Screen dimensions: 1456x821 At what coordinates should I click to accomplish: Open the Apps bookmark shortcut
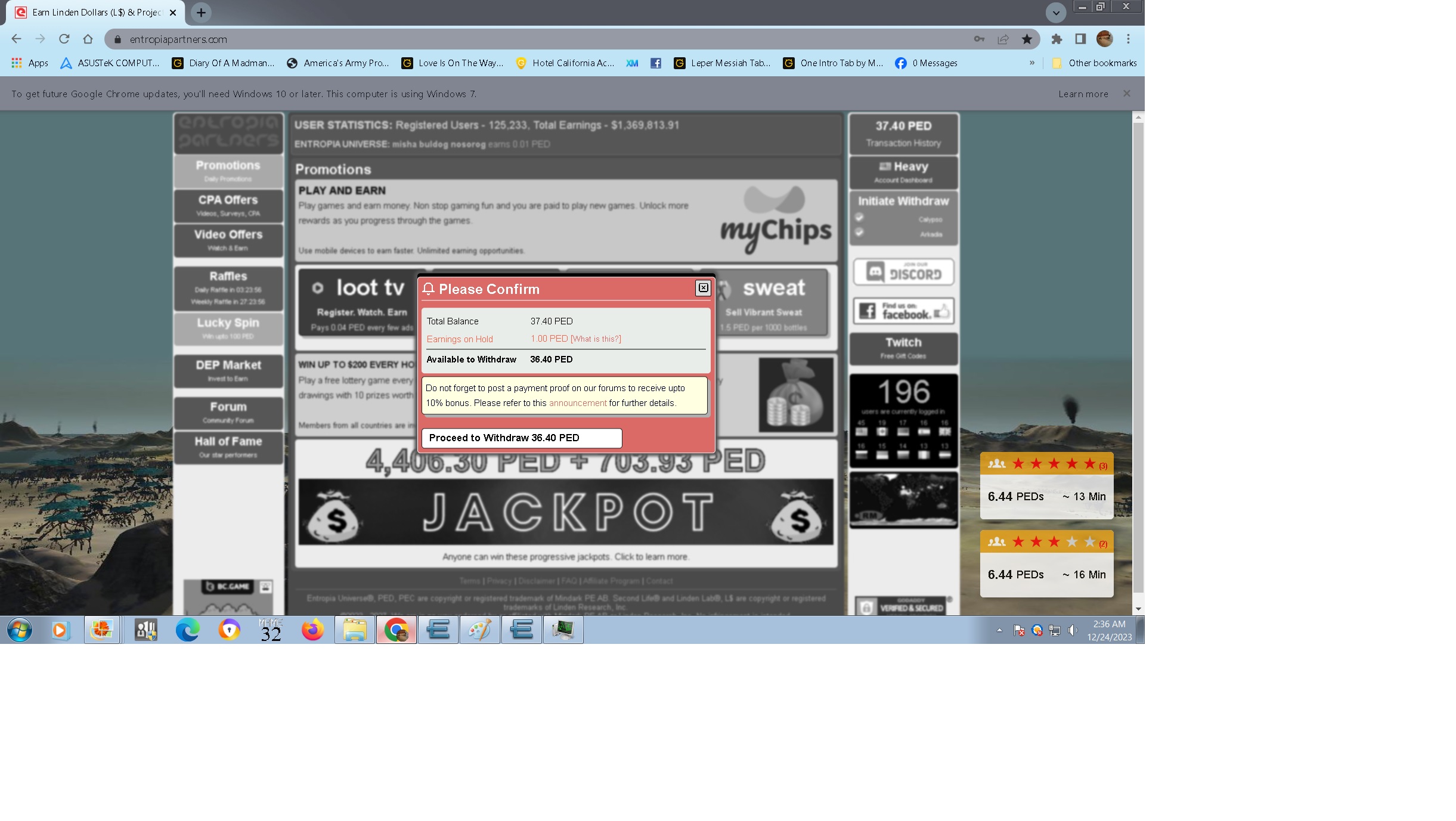[x=30, y=63]
